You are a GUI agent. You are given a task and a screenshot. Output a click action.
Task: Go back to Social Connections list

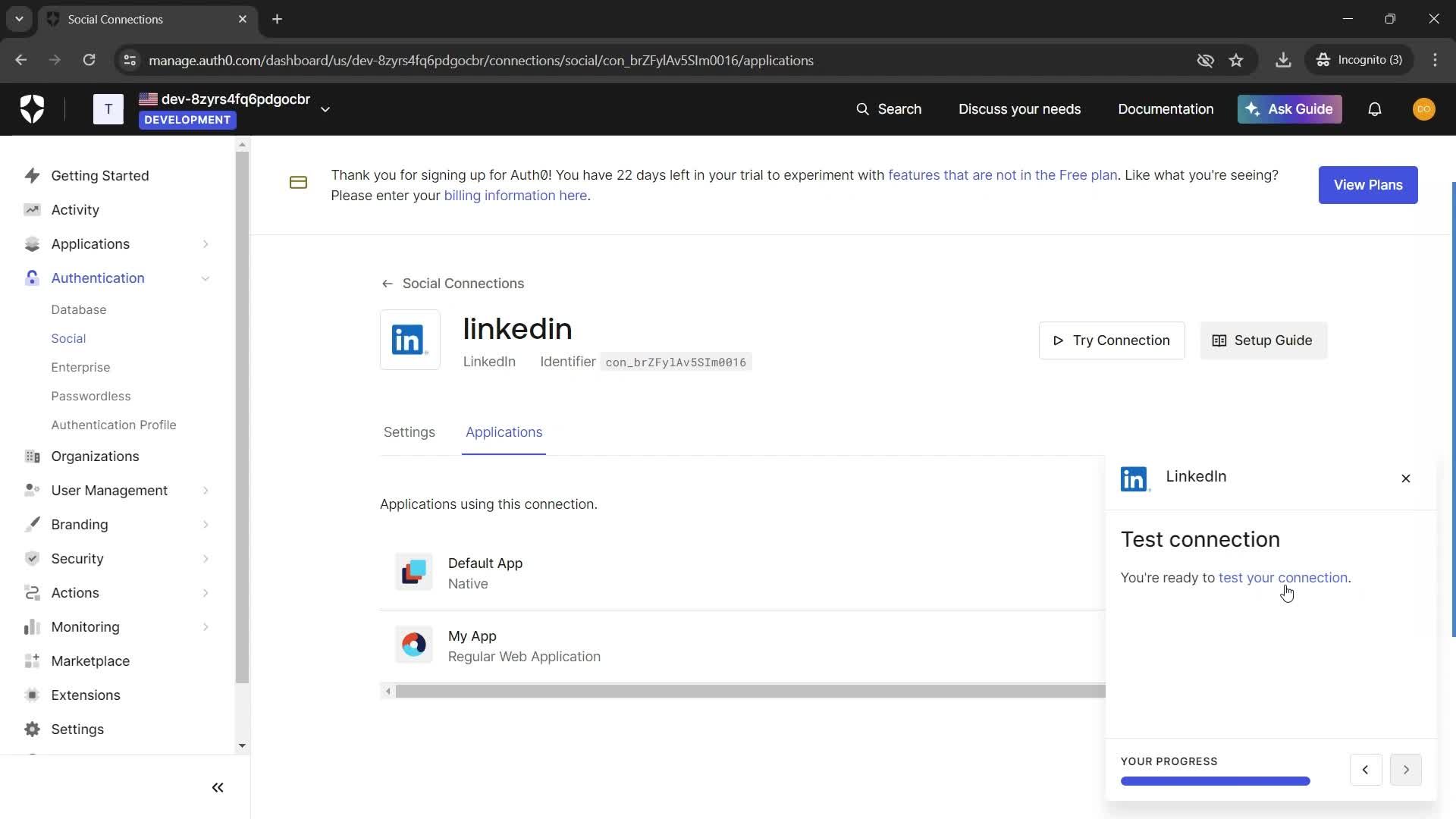point(453,284)
